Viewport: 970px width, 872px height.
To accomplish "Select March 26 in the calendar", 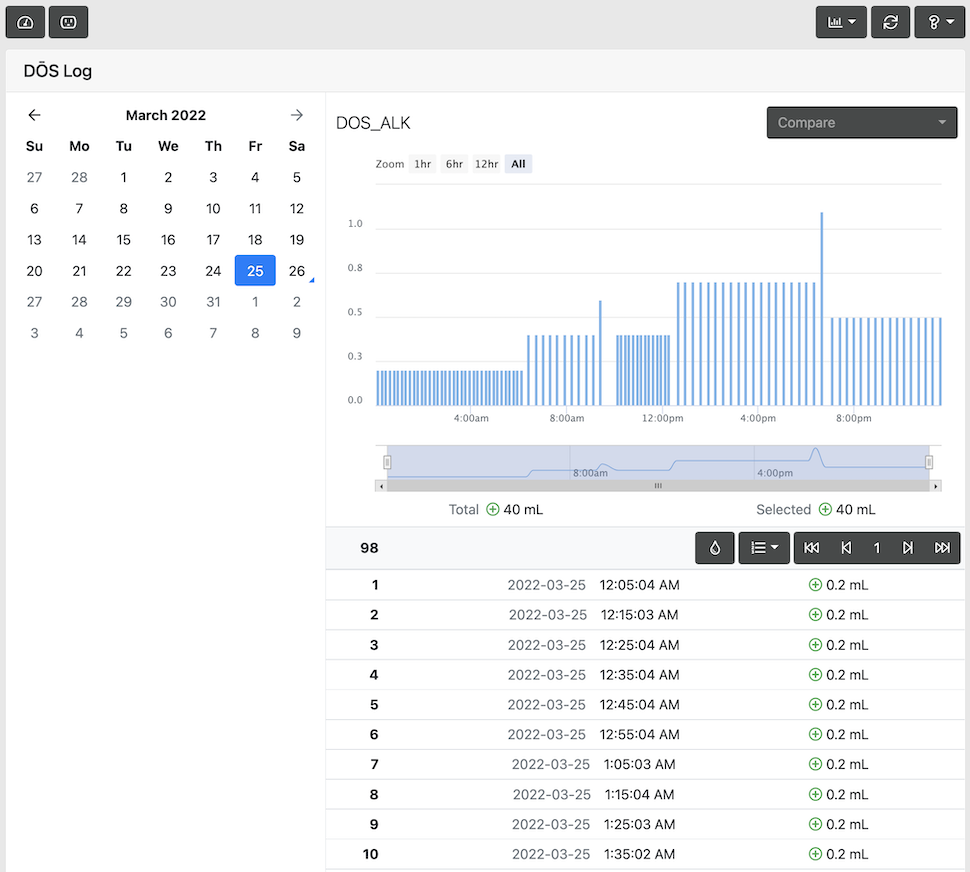I will [297, 271].
